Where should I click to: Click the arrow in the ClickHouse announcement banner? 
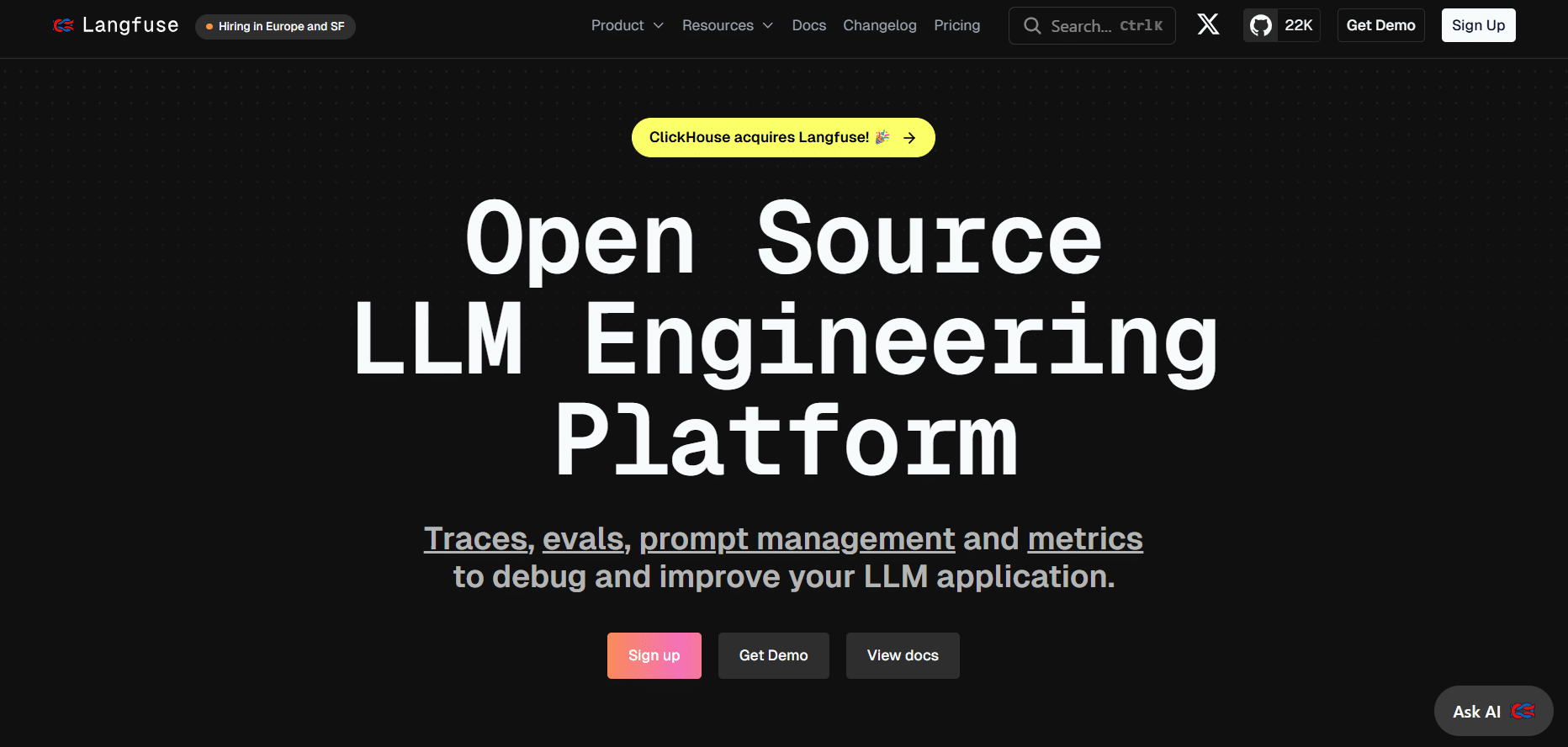coord(909,138)
